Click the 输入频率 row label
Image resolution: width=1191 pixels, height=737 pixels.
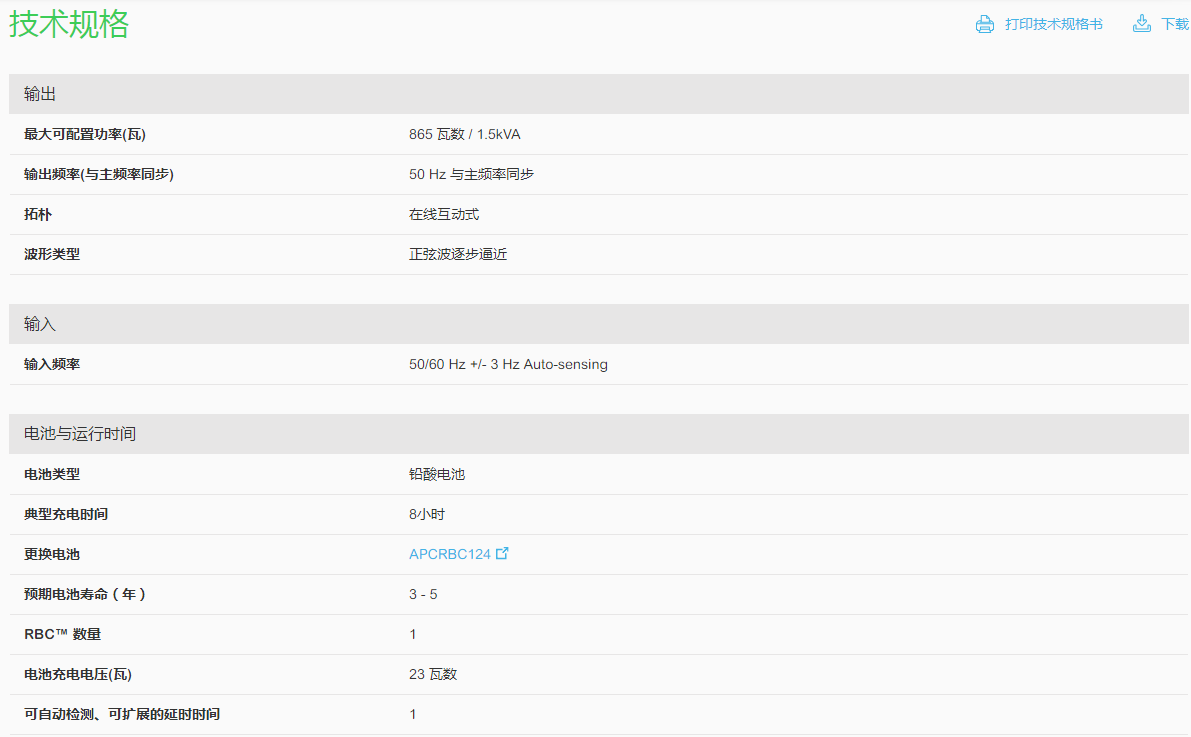[52, 364]
